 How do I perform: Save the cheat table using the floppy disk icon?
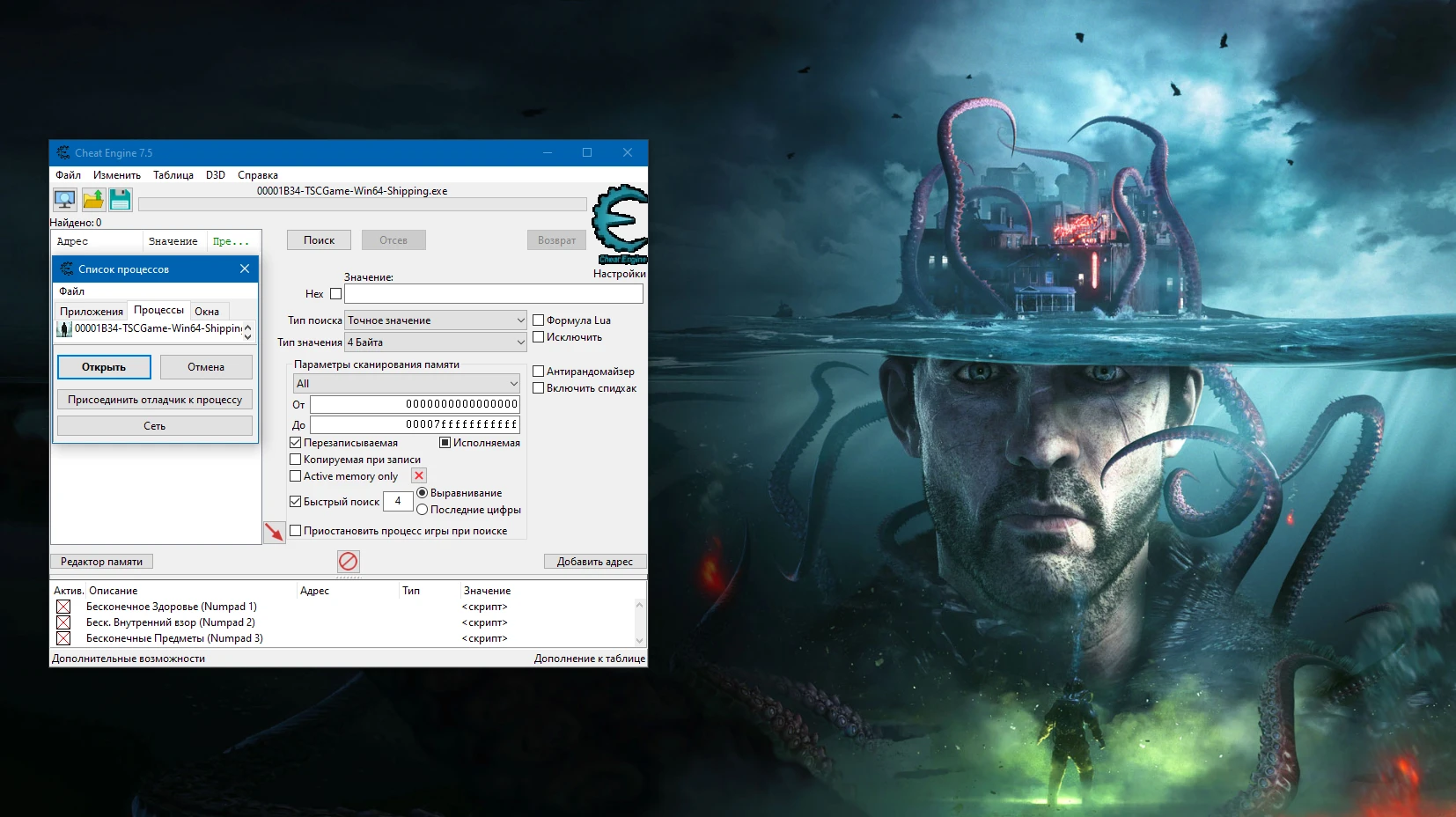click(121, 199)
